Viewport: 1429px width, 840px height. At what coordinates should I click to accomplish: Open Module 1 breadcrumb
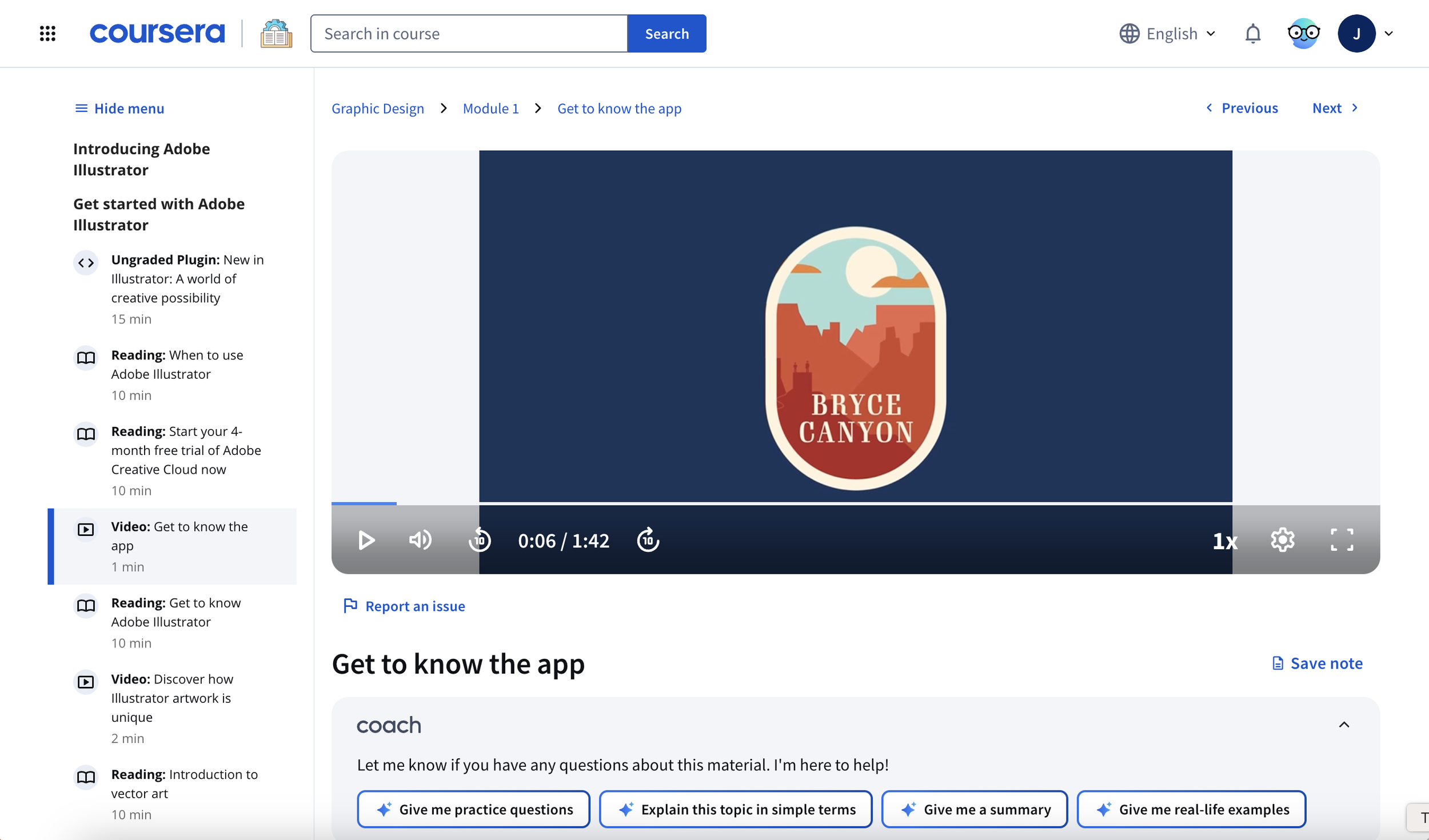tap(490, 108)
